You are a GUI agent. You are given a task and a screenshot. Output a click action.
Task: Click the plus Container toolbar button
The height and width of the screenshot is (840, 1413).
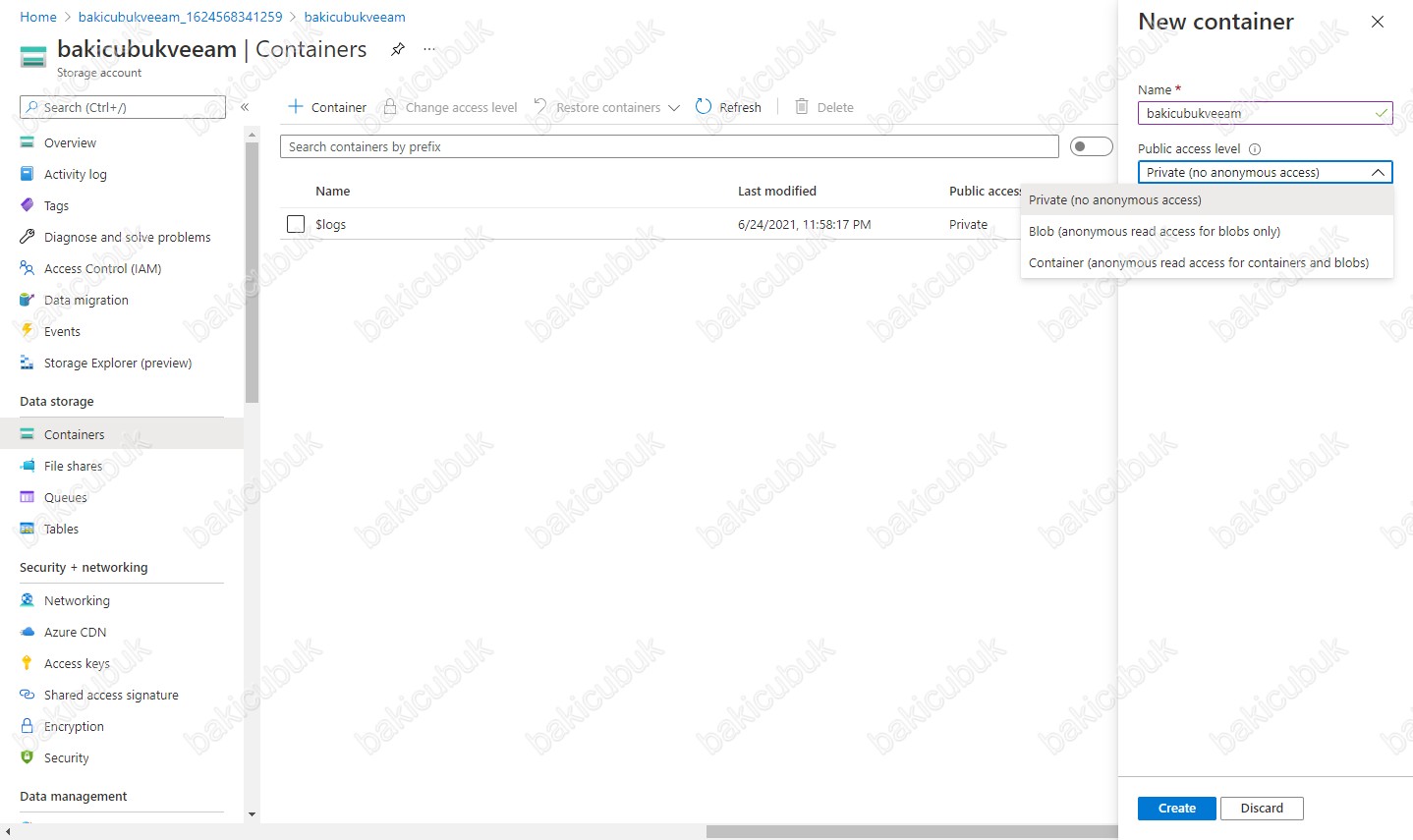(x=327, y=107)
